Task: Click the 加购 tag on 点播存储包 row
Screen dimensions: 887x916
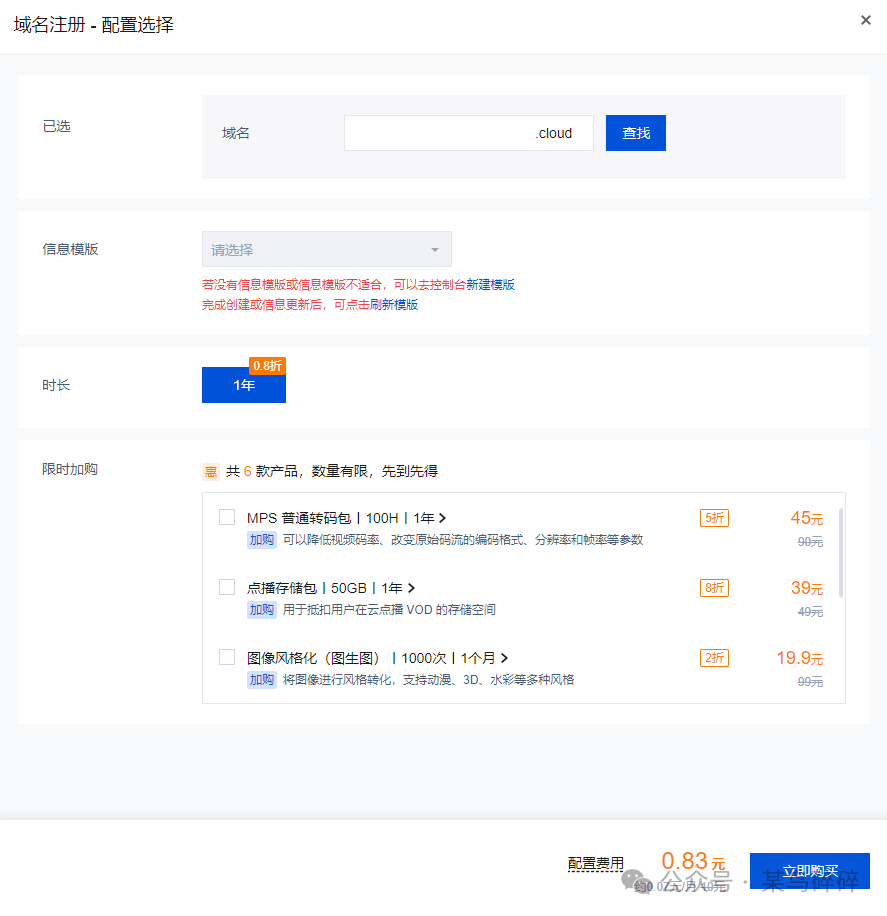Action: (x=261, y=610)
